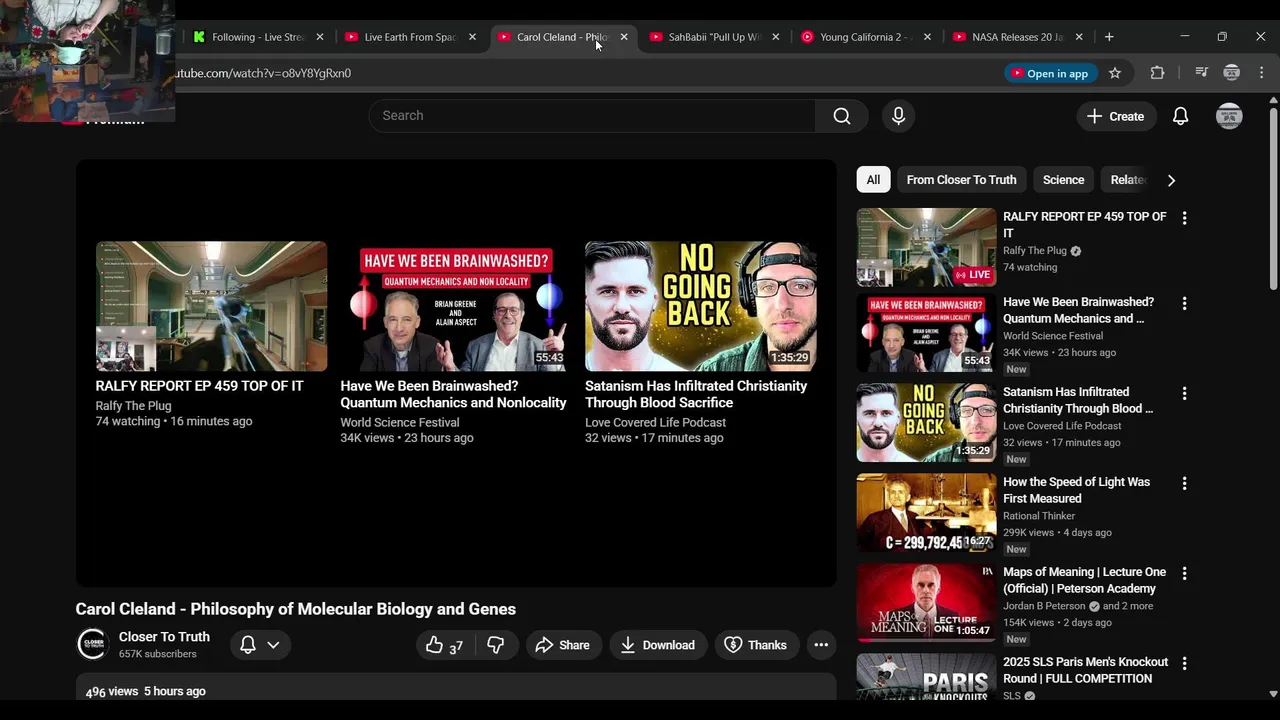Click the 496 views 5 hours ago text

[146, 691]
